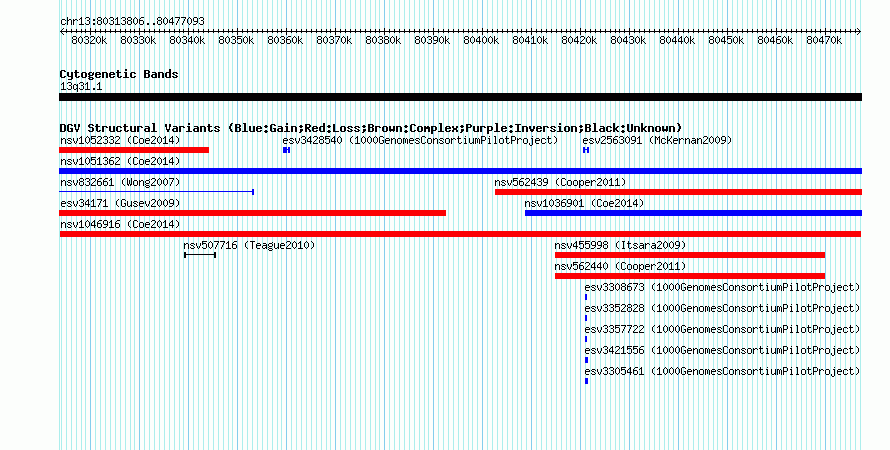Click the blue esv3421556 gain tick
The height and width of the screenshot is (450, 890).
click(x=586, y=360)
